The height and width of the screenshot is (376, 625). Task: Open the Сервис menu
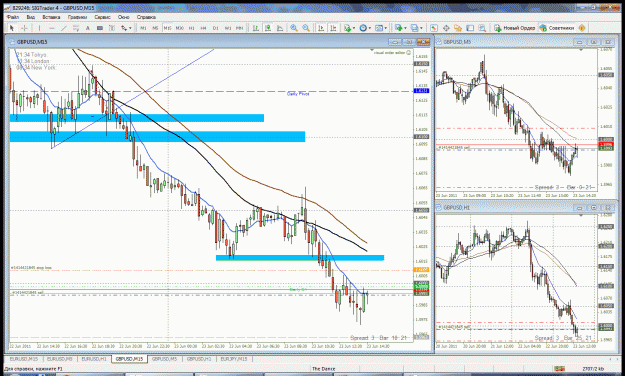[x=102, y=17]
